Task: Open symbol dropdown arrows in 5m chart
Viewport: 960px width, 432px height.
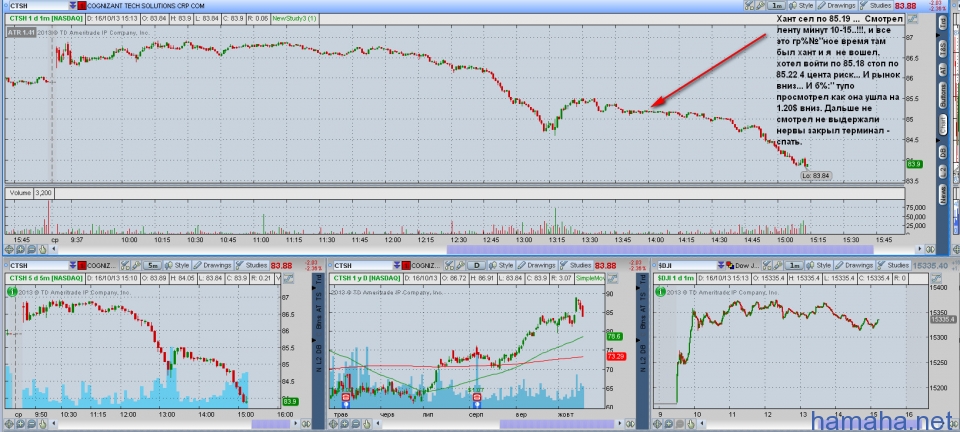Action: pos(73,266)
